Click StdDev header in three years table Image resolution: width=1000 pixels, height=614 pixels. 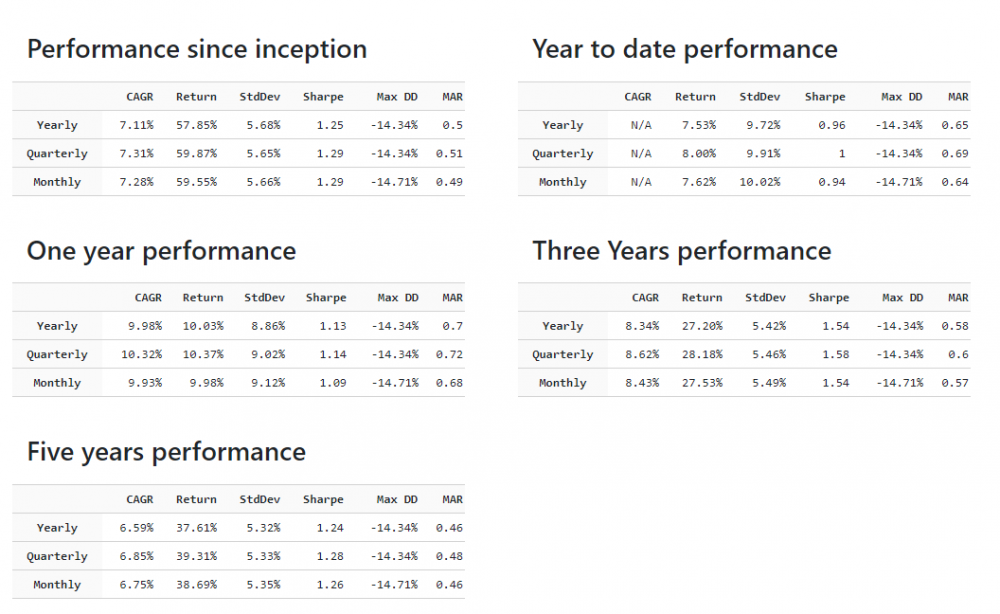coord(765,298)
